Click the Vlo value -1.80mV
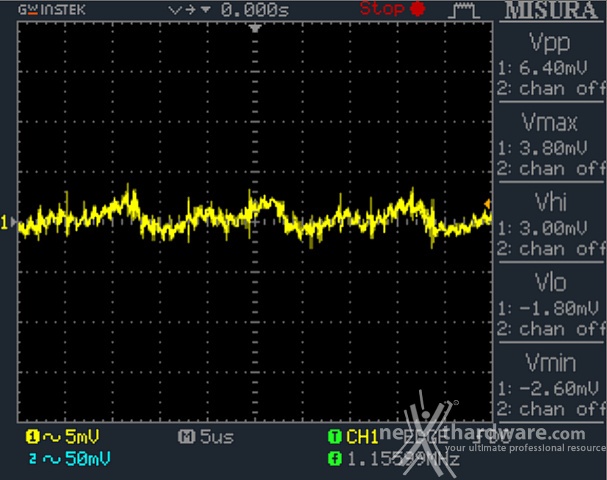The width and height of the screenshot is (607, 480). pyautogui.click(x=559, y=309)
